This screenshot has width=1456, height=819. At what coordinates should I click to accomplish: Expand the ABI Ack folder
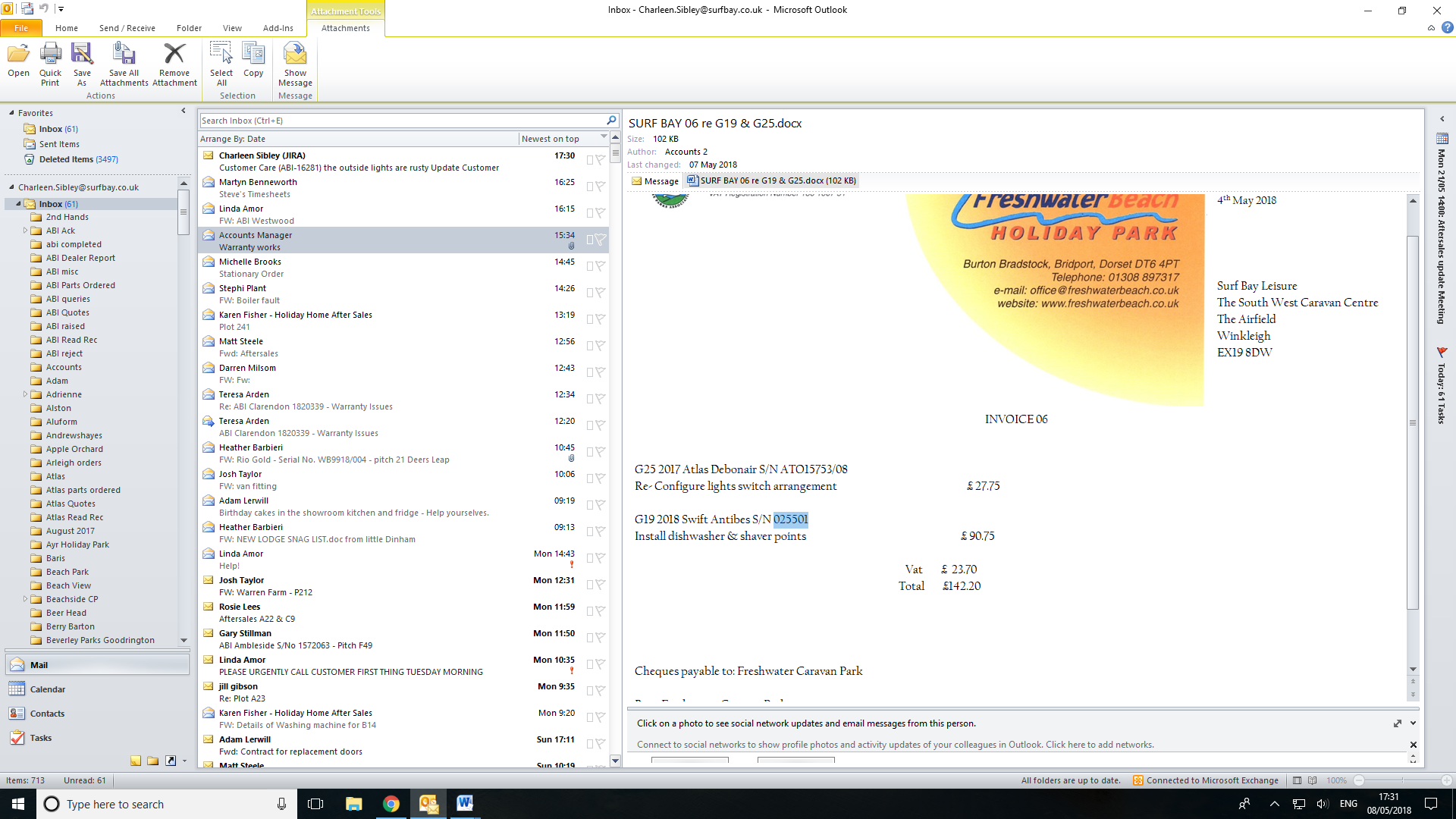coord(25,231)
